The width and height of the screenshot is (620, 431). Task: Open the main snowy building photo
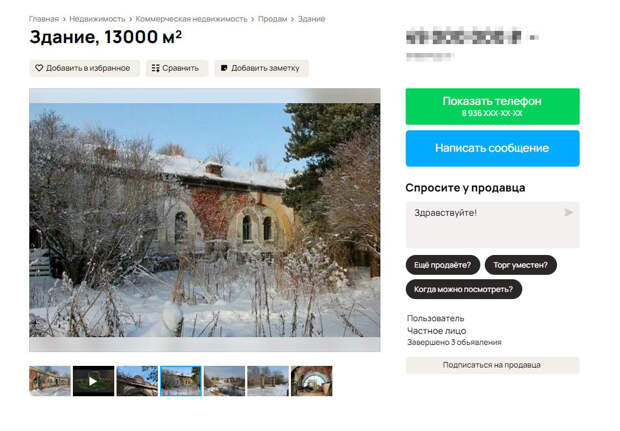(x=205, y=220)
